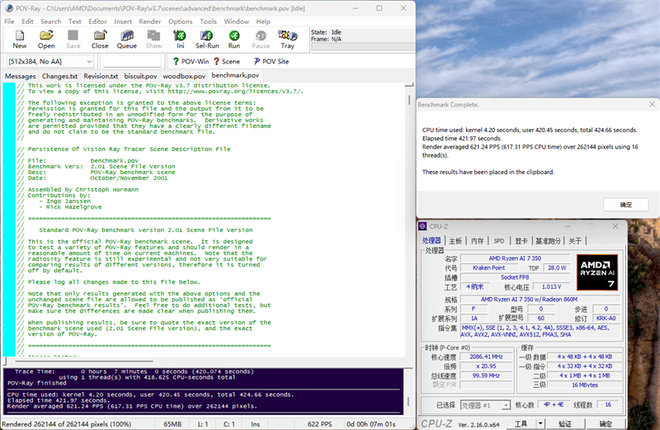This screenshot has height=430, width=660.
Task: Switch to the SPD tab in CPU-Z
Action: coord(499,241)
